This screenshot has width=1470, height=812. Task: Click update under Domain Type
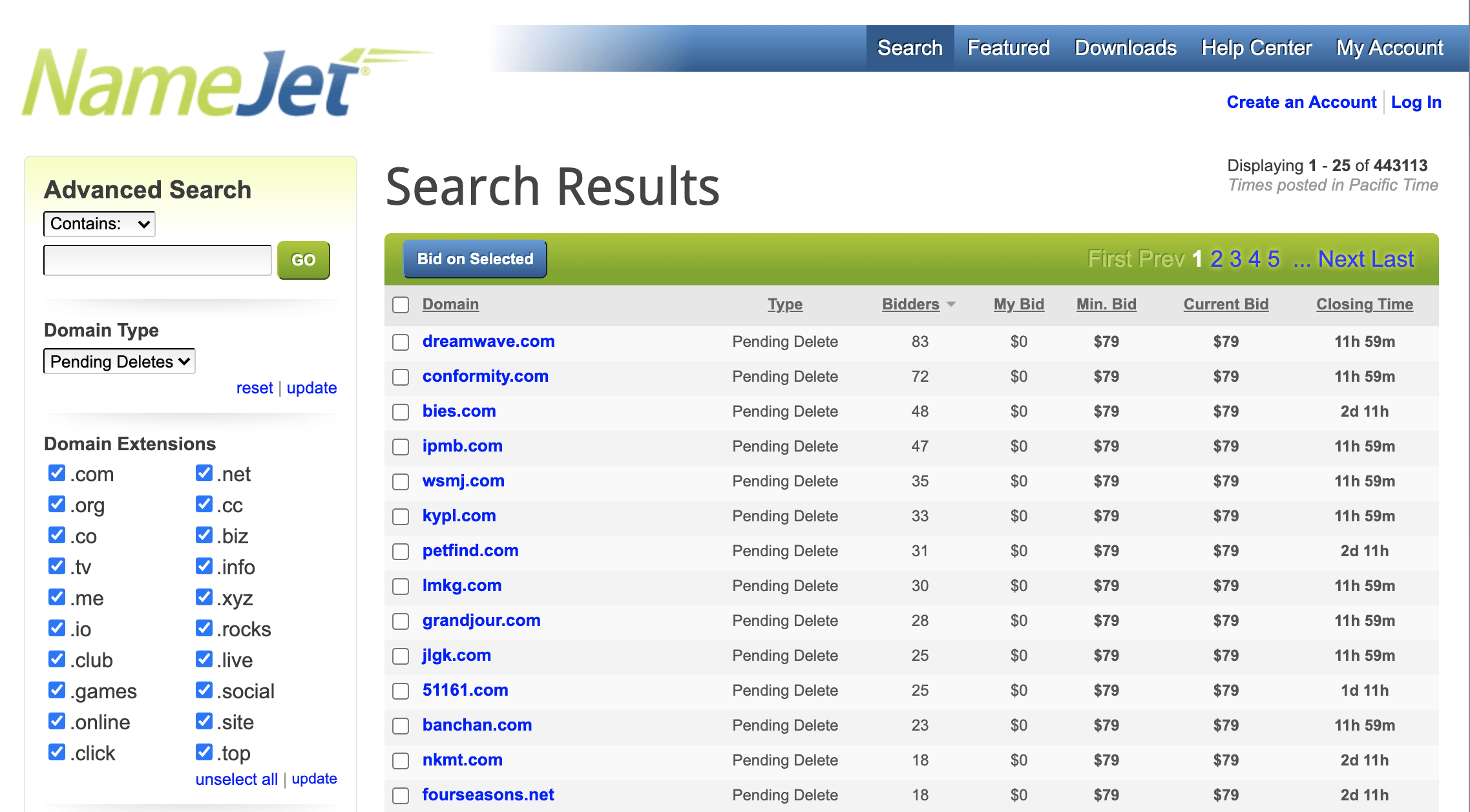click(x=311, y=388)
